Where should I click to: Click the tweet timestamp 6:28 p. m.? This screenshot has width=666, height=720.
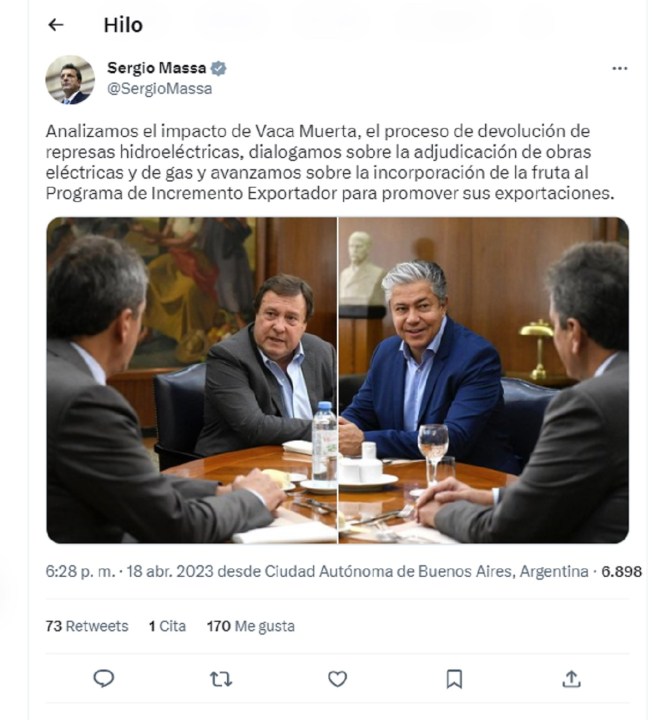click(x=80, y=572)
